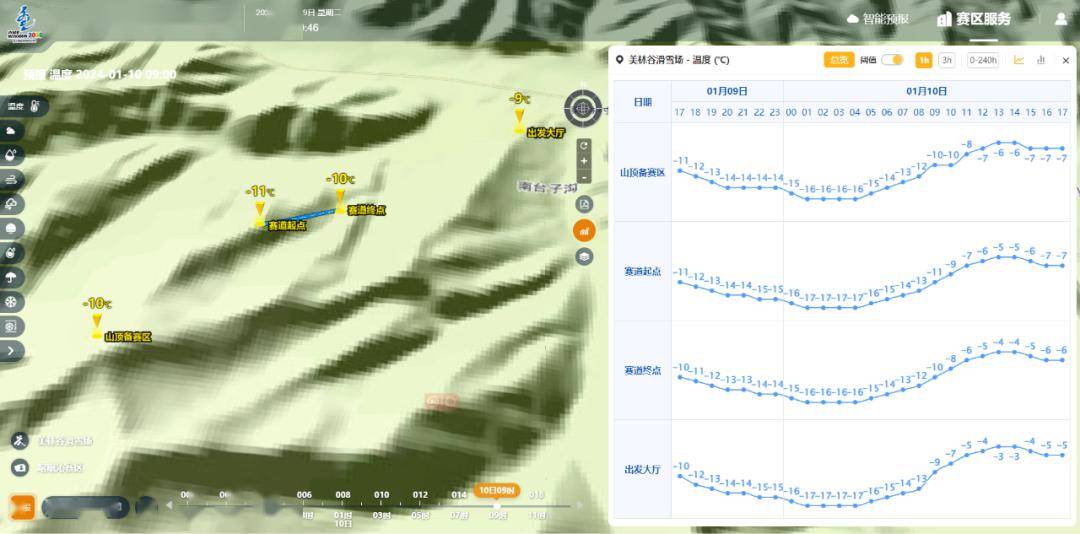
Task: Open the 赛区服务 tab
Action: point(974,19)
